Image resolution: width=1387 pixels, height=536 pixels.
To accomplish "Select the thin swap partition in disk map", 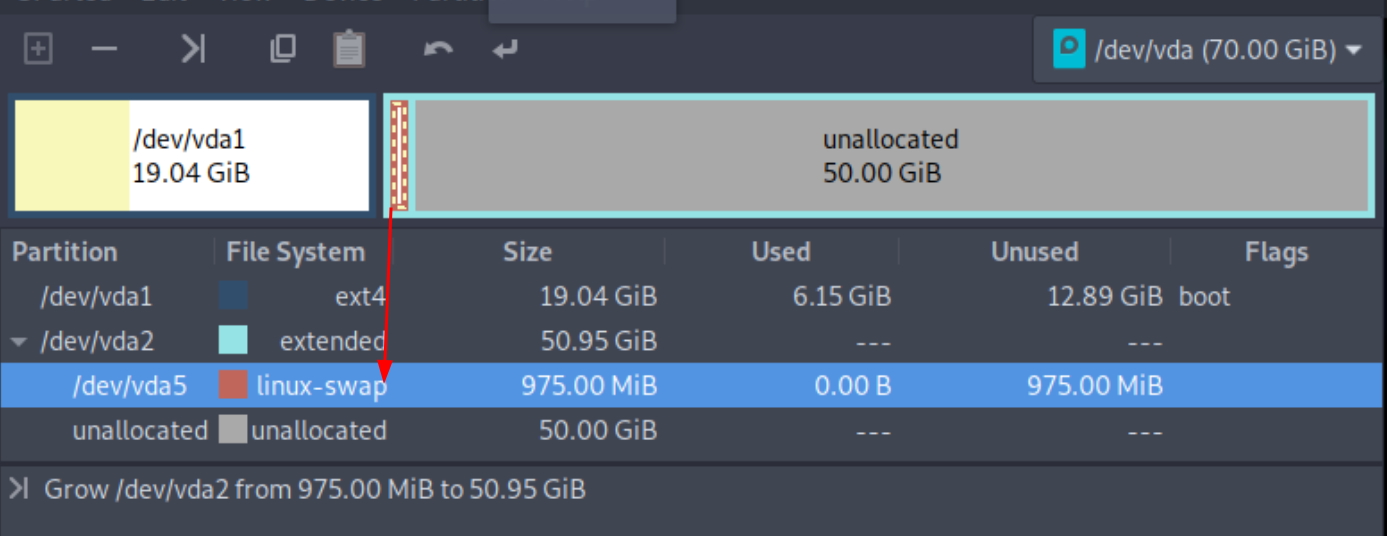I will click(x=399, y=155).
